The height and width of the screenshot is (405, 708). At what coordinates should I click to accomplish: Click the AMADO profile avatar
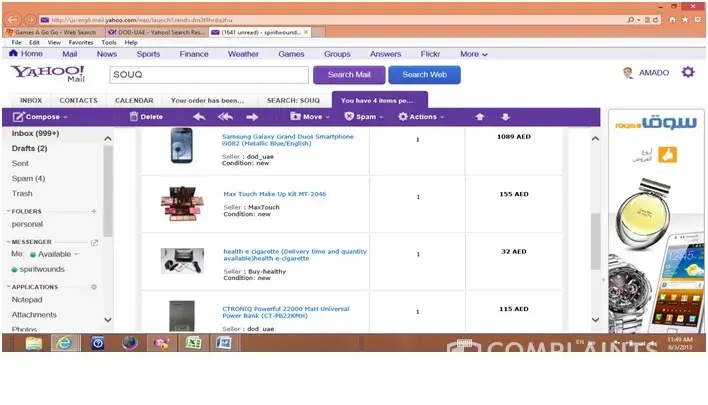pos(628,73)
